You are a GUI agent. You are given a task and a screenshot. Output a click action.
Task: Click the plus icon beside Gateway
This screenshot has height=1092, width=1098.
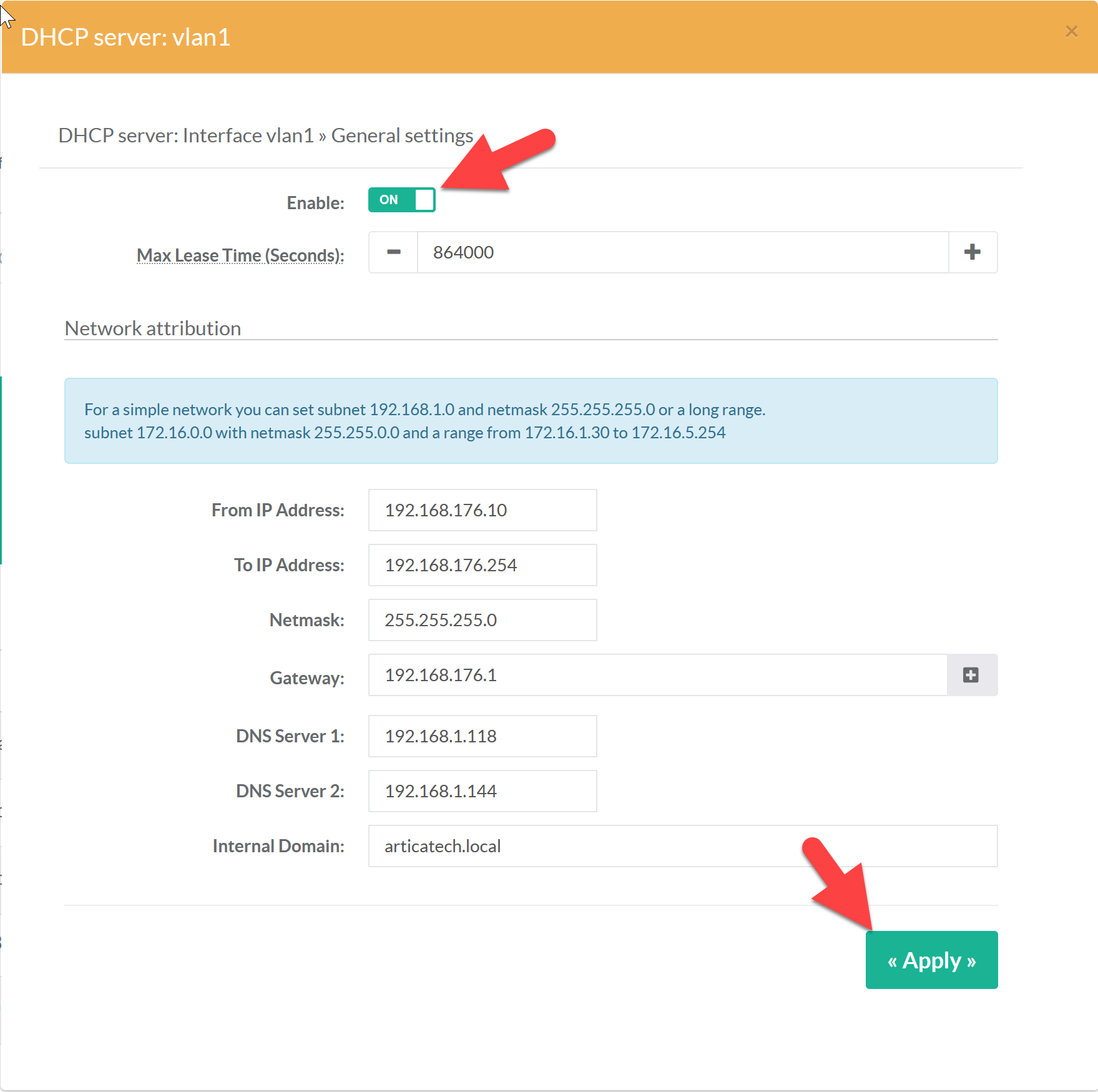[x=971, y=675]
